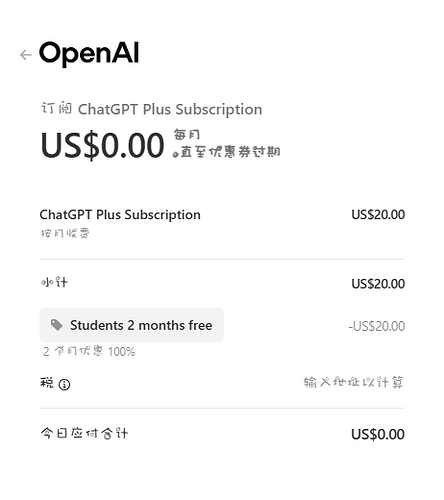Click the subtotal US$20.00 amount

[378, 284]
